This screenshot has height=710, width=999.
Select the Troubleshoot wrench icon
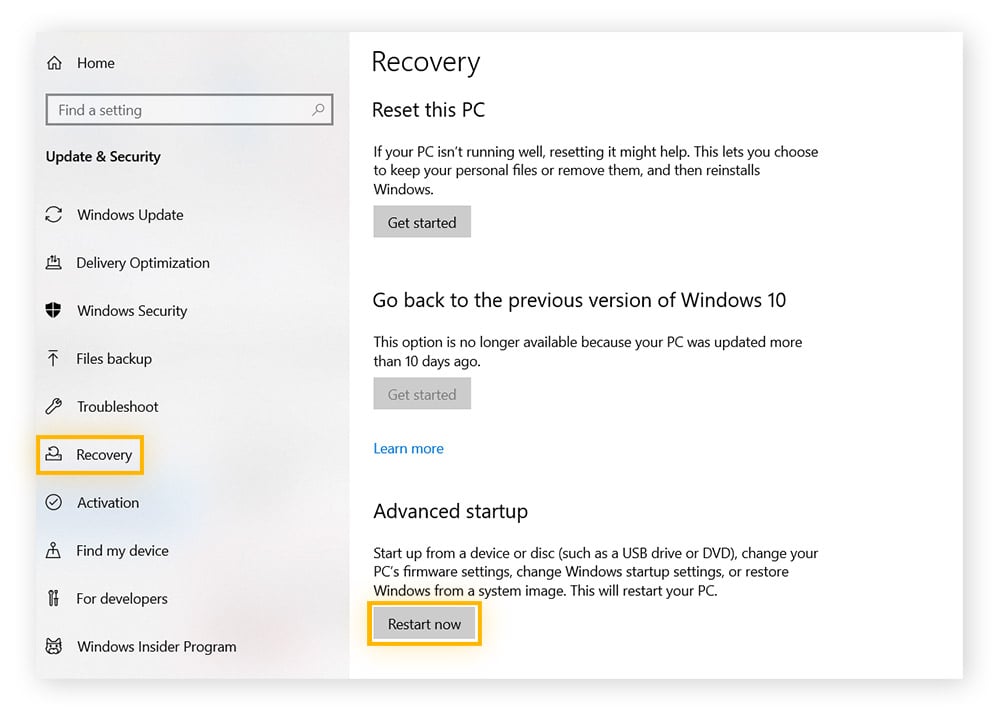54,407
